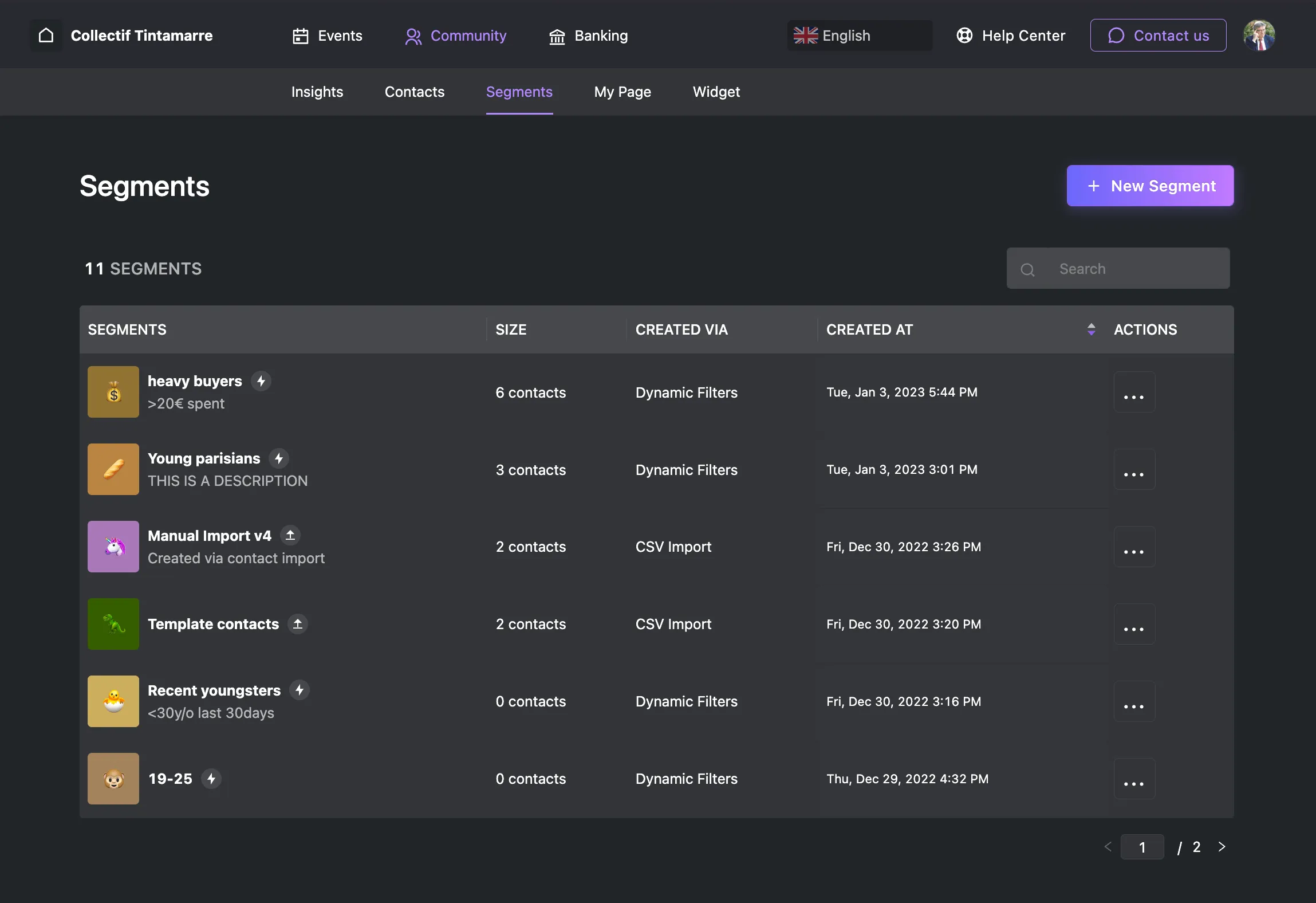Click the upload icon next to Template contacts
Viewport: 1316px width, 903px height.
coord(298,624)
